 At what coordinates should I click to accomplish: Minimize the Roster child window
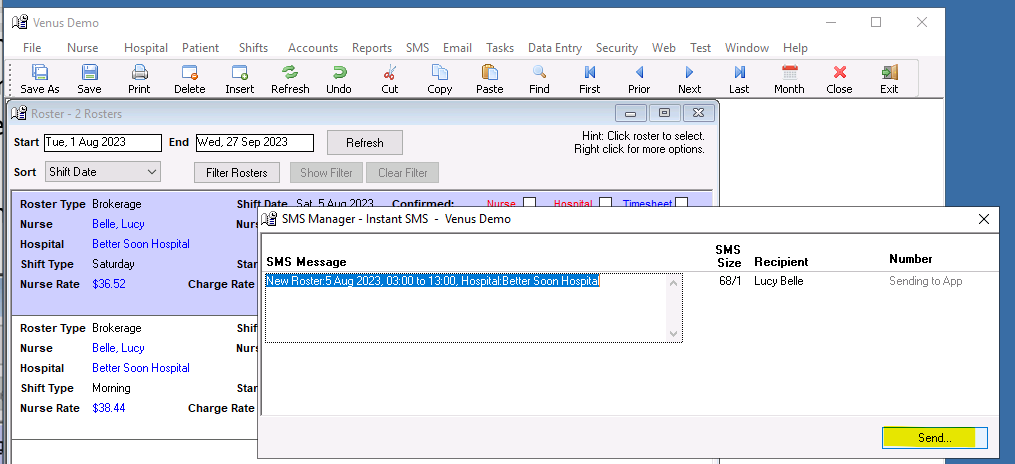click(x=630, y=113)
